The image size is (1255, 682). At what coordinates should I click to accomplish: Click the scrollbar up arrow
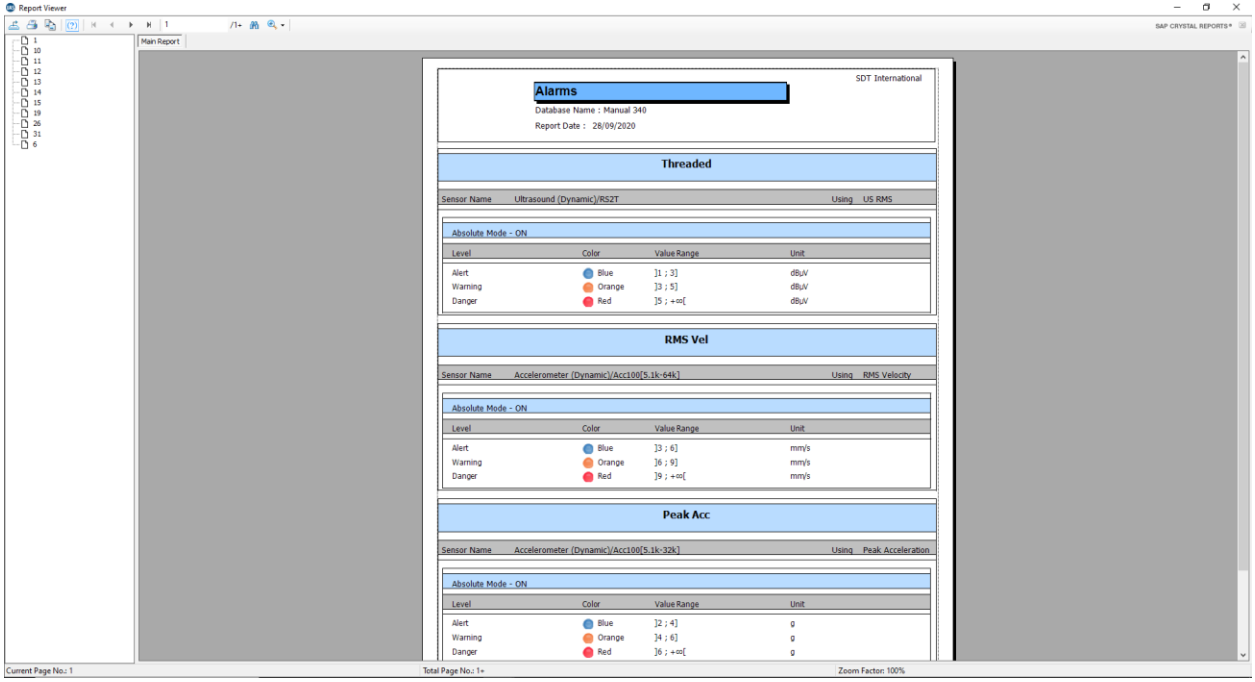[x=1243, y=57]
